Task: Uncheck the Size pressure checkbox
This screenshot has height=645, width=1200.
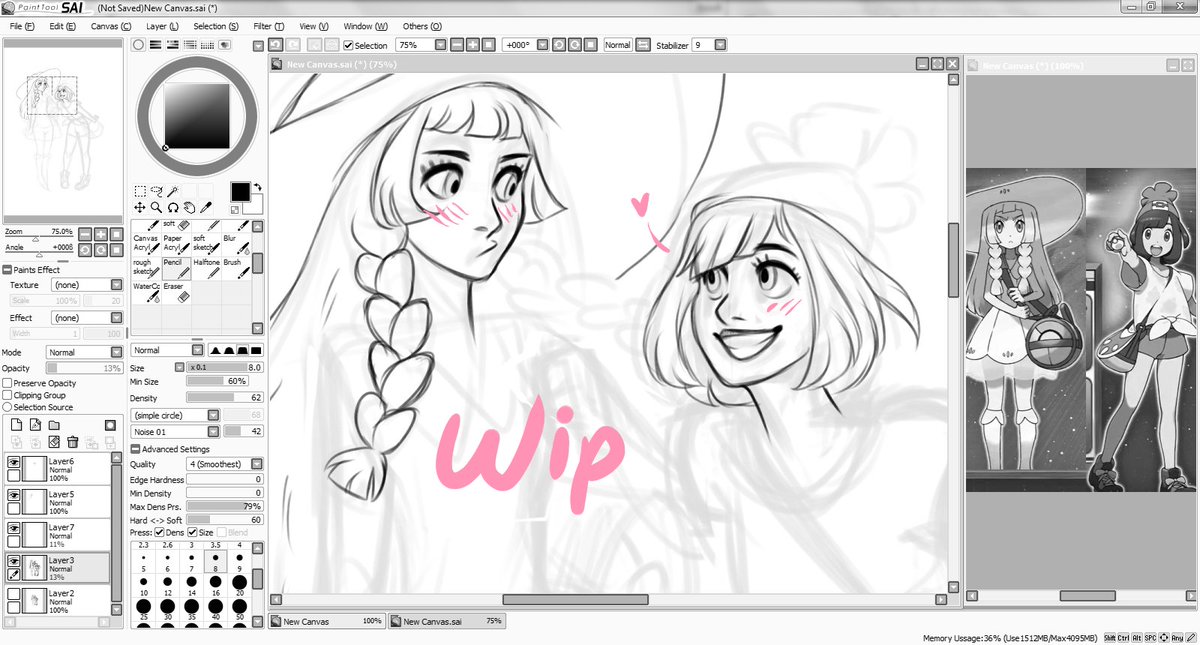Action: (x=193, y=533)
